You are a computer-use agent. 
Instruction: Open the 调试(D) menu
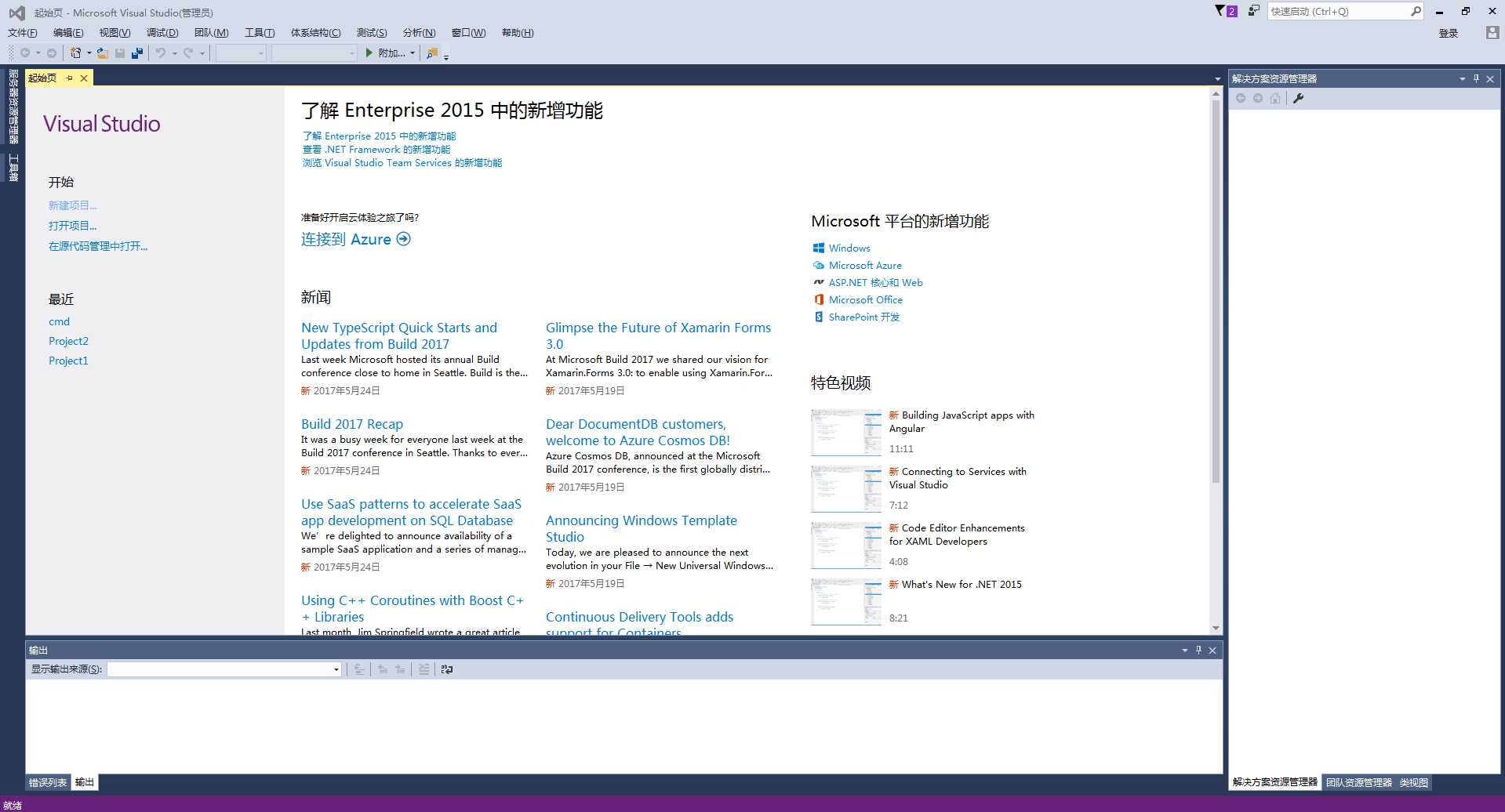tap(162, 32)
